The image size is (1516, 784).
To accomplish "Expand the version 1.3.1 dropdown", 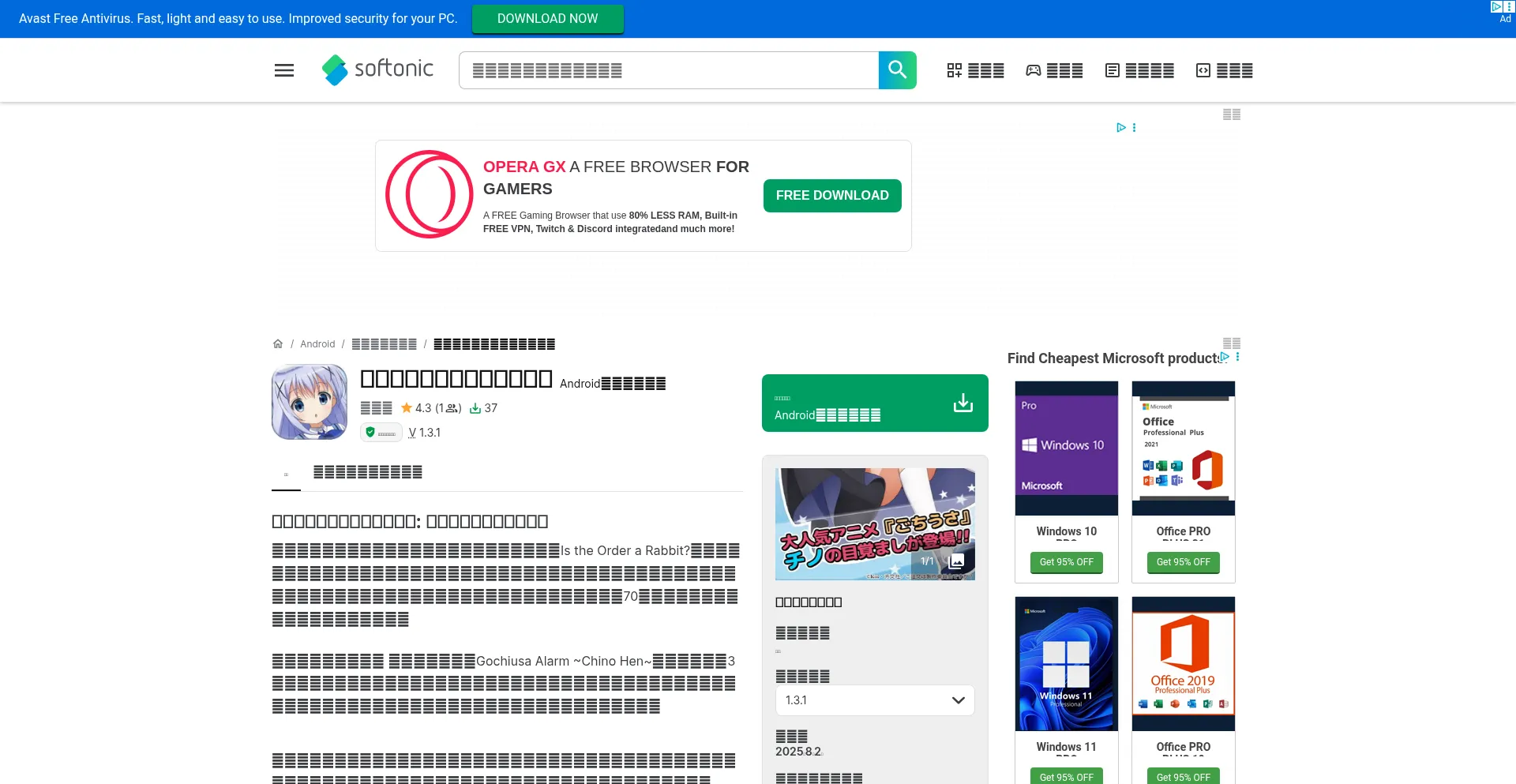I will pyautogui.click(x=874, y=700).
